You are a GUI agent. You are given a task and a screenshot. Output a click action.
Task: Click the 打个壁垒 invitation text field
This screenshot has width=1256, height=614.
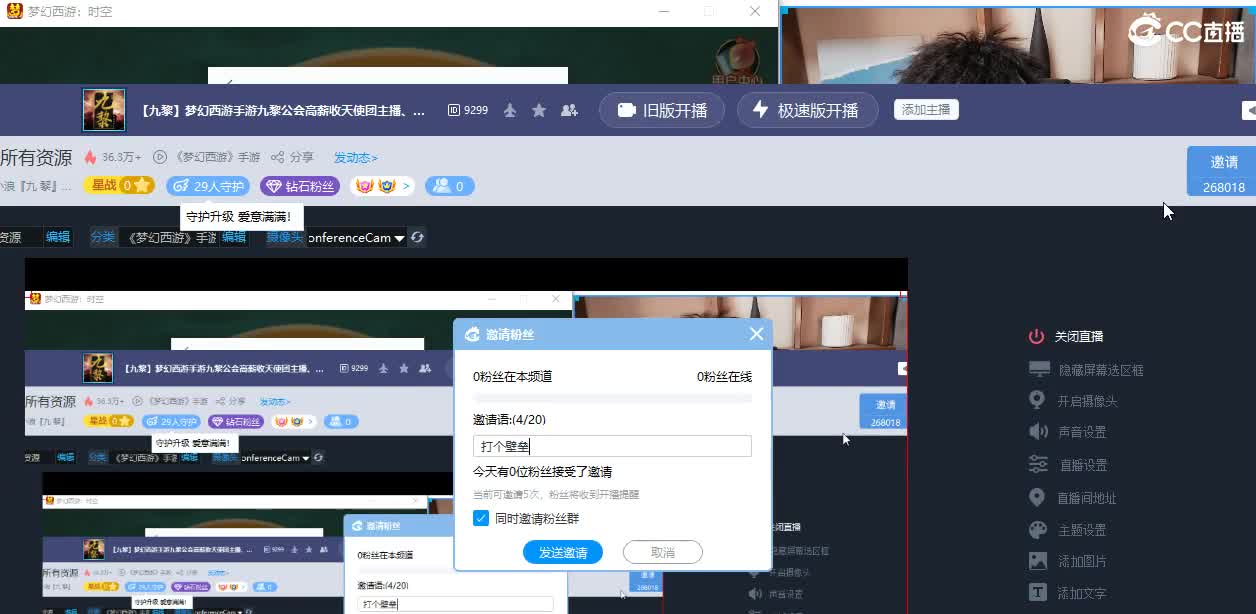612,446
